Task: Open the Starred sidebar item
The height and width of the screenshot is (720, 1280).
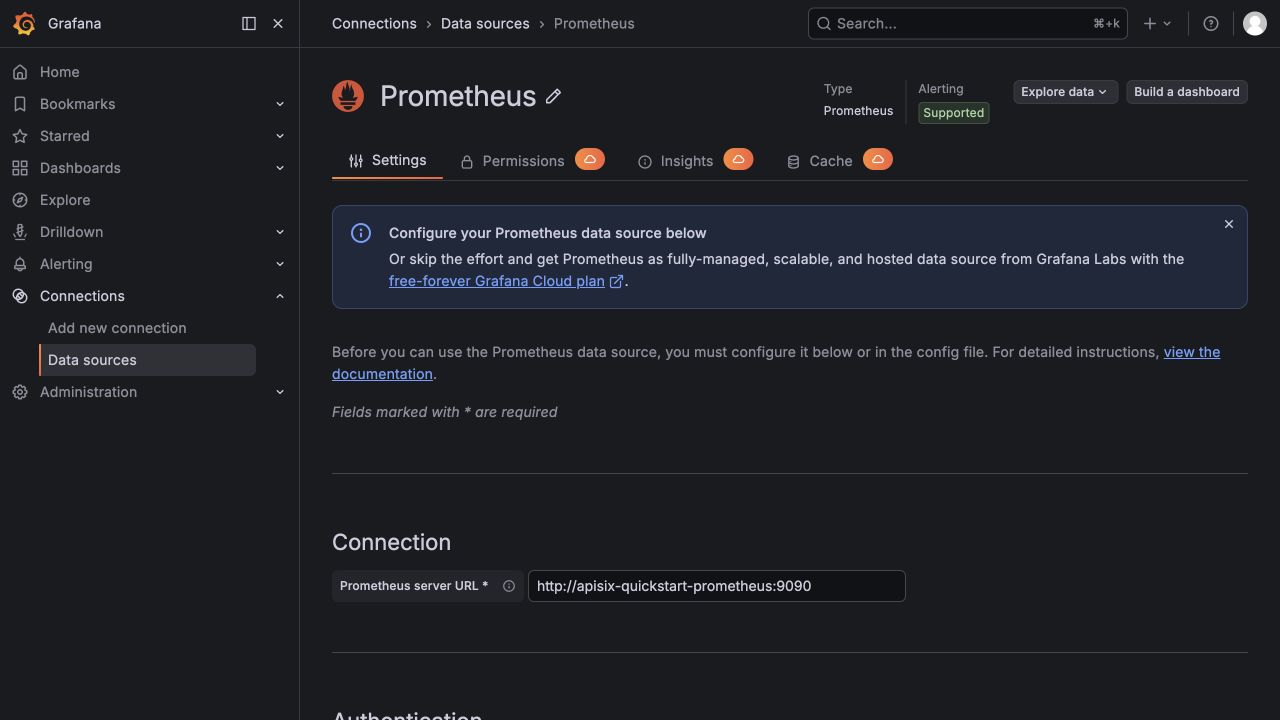Action: [64, 136]
